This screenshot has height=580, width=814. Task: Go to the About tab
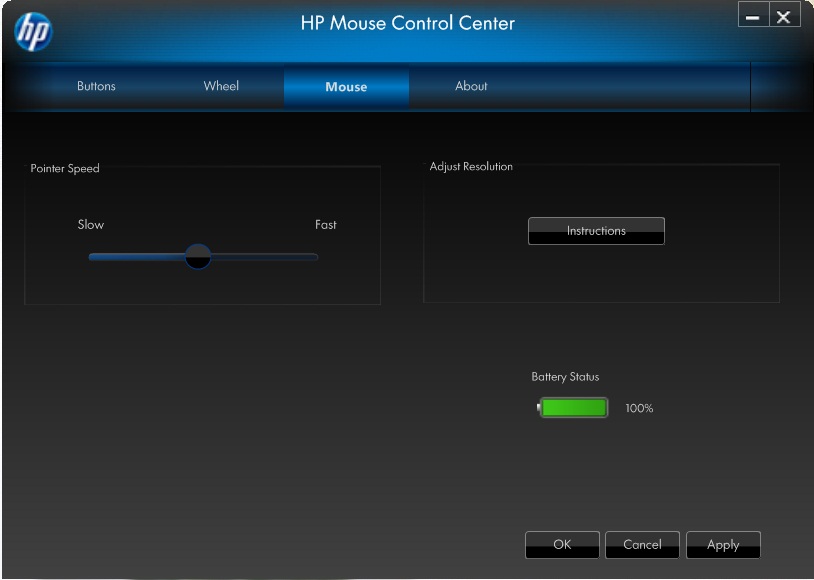tap(471, 86)
